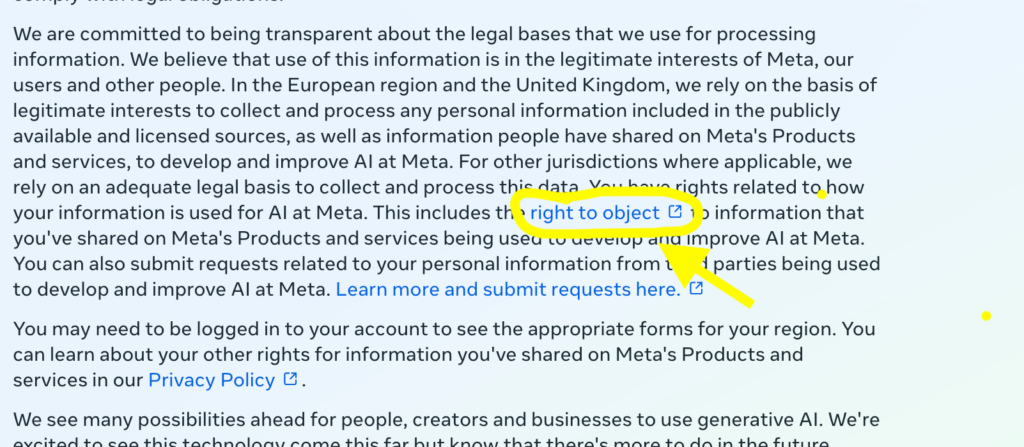Click the phrase "licensed sources"
Screen dimensions: 1024x447
[x=176, y=135]
